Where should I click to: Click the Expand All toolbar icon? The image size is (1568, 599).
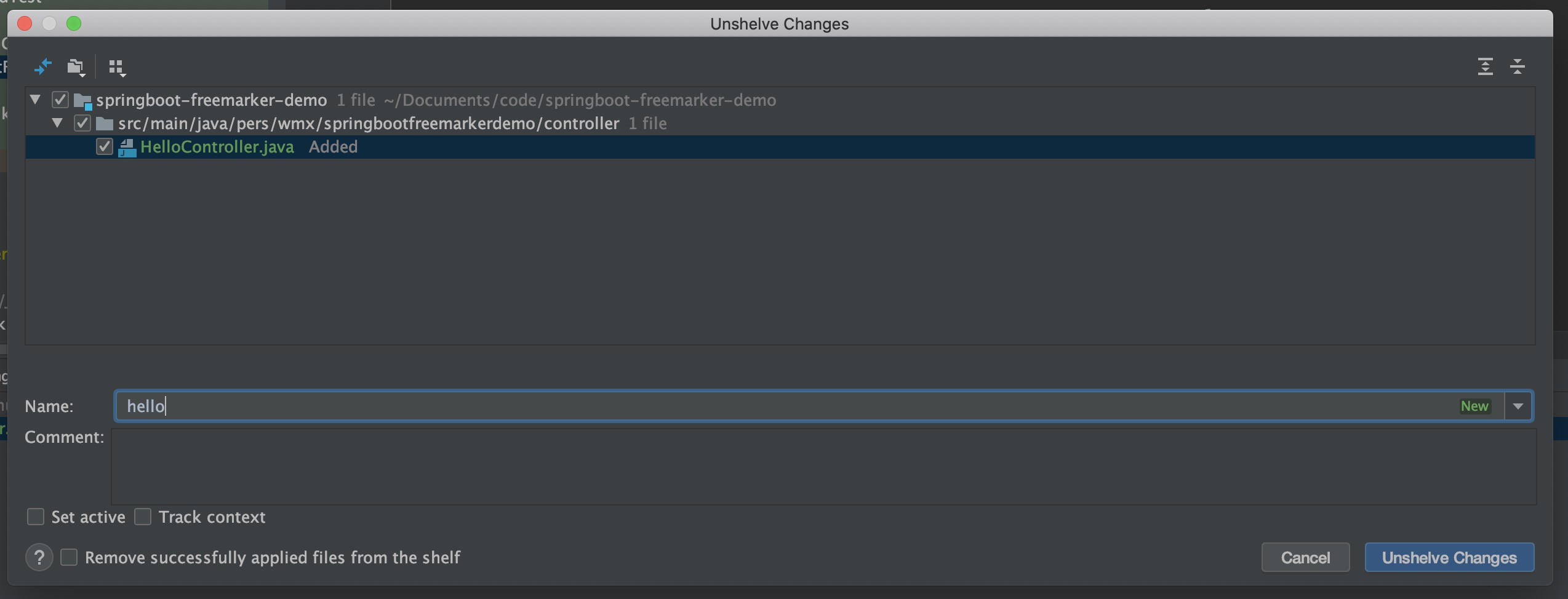1485,66
